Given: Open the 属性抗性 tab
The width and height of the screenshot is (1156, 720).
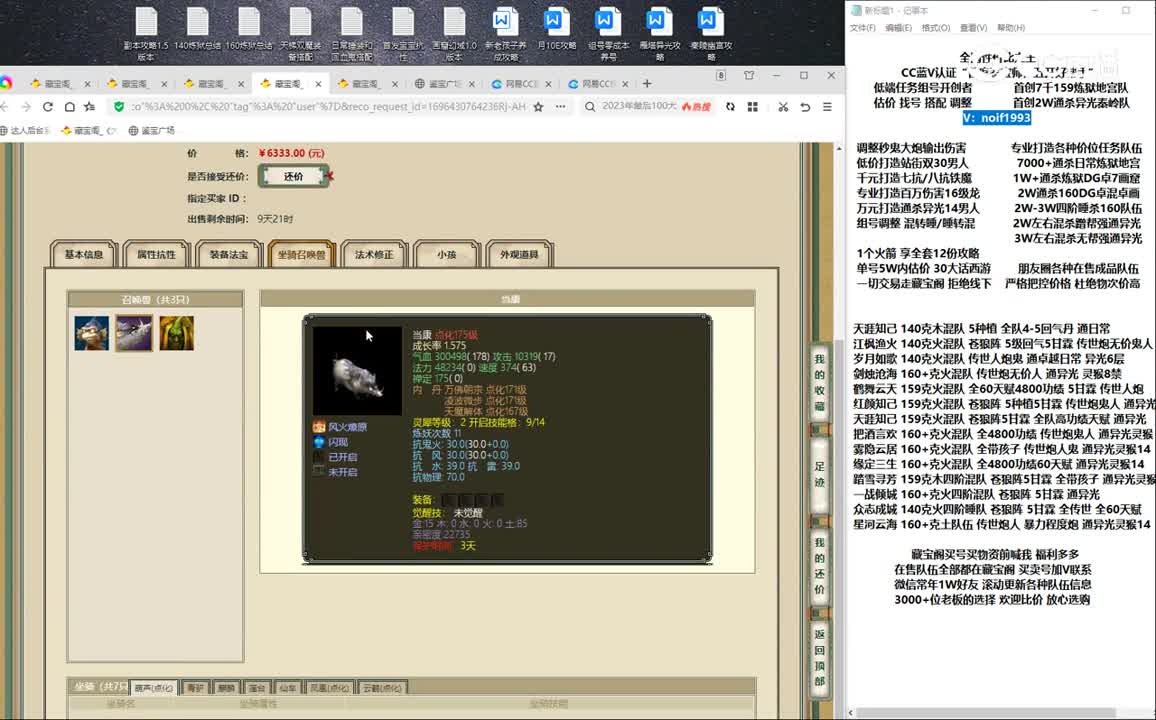Looking at the screenshot, I should point(156,254).
